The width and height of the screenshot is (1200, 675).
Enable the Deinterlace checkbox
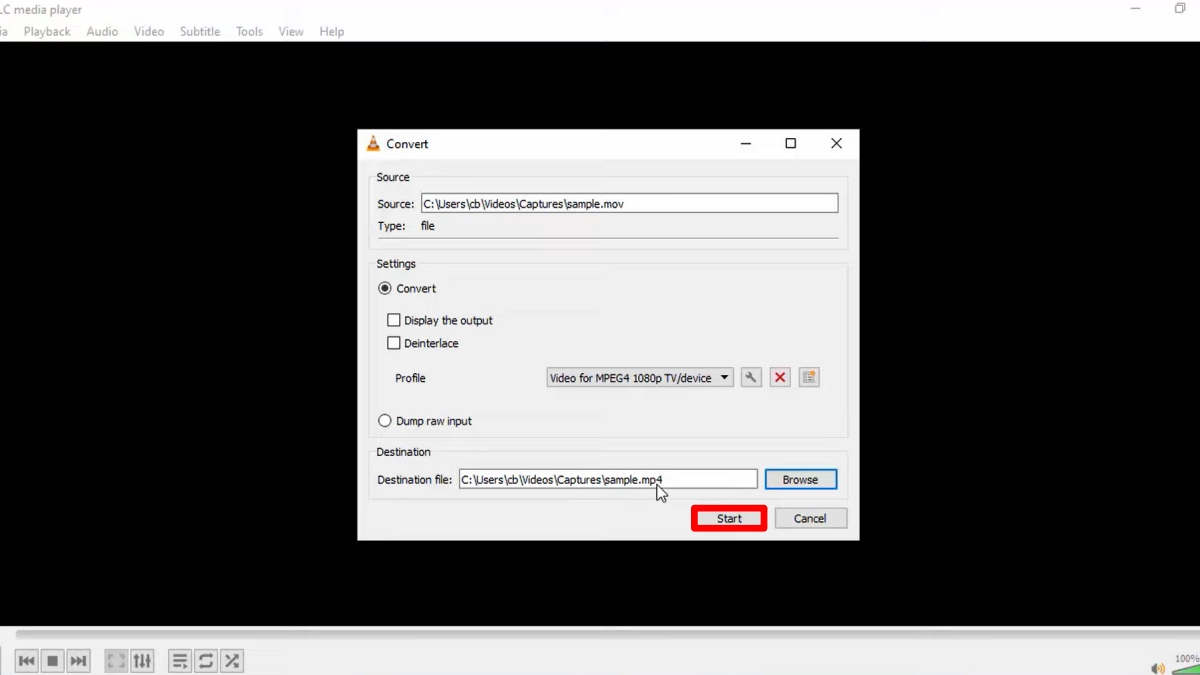tap(422, 343)
